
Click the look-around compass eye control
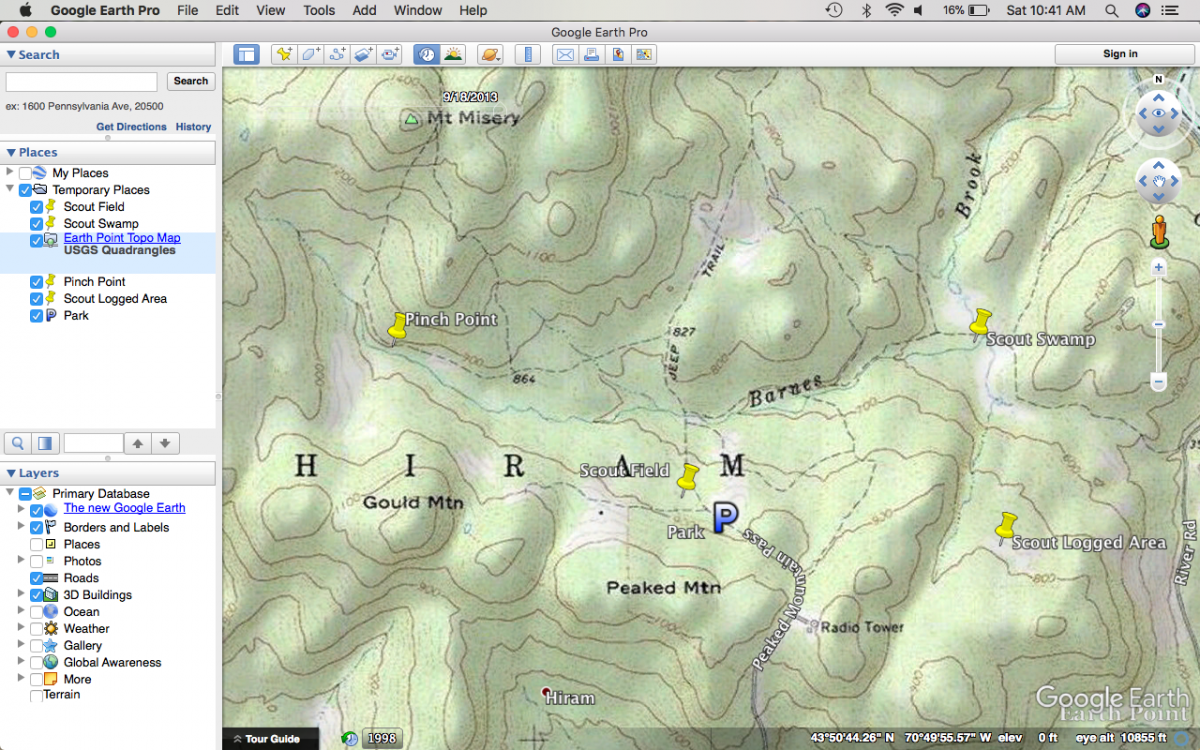(1159, 113)
